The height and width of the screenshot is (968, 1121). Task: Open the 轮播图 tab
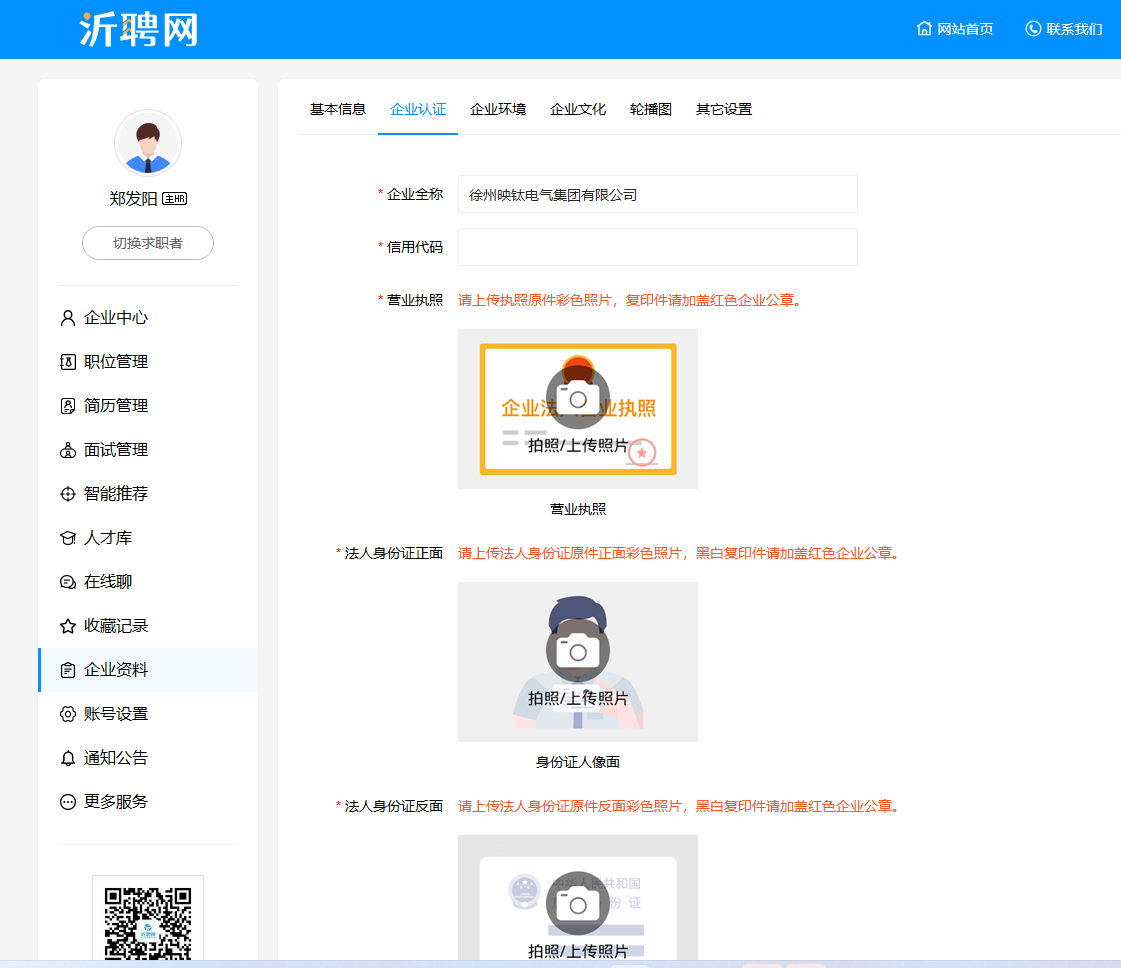pos(651,109)
